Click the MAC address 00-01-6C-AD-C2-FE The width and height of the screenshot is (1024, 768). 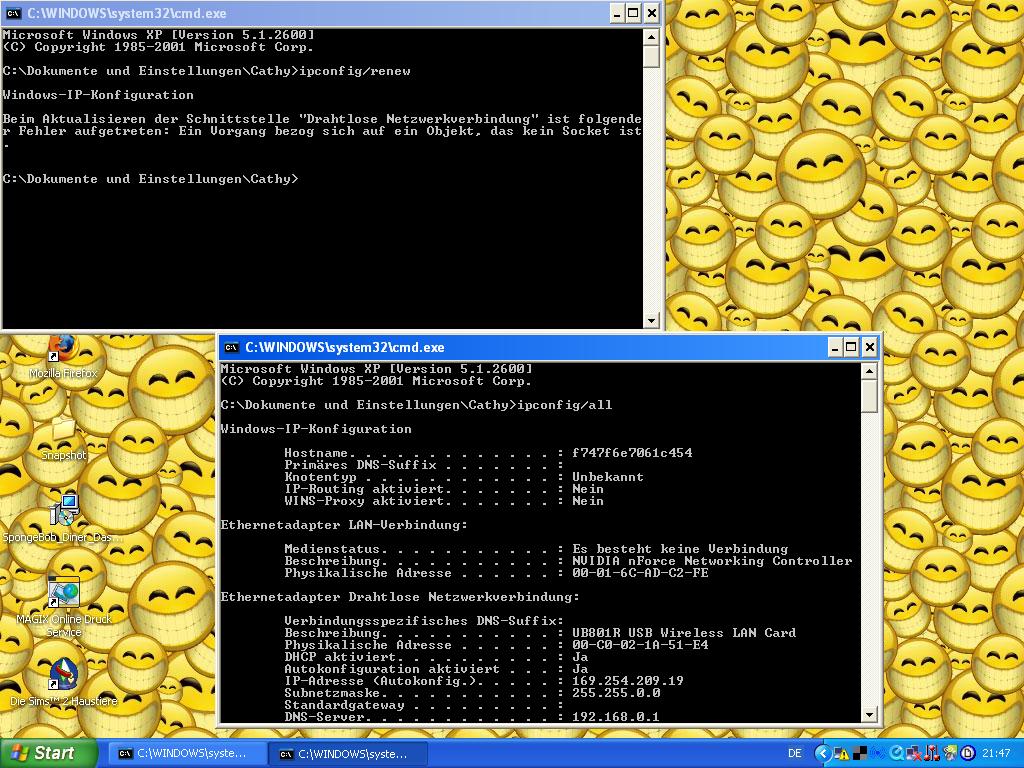(640, 573)
